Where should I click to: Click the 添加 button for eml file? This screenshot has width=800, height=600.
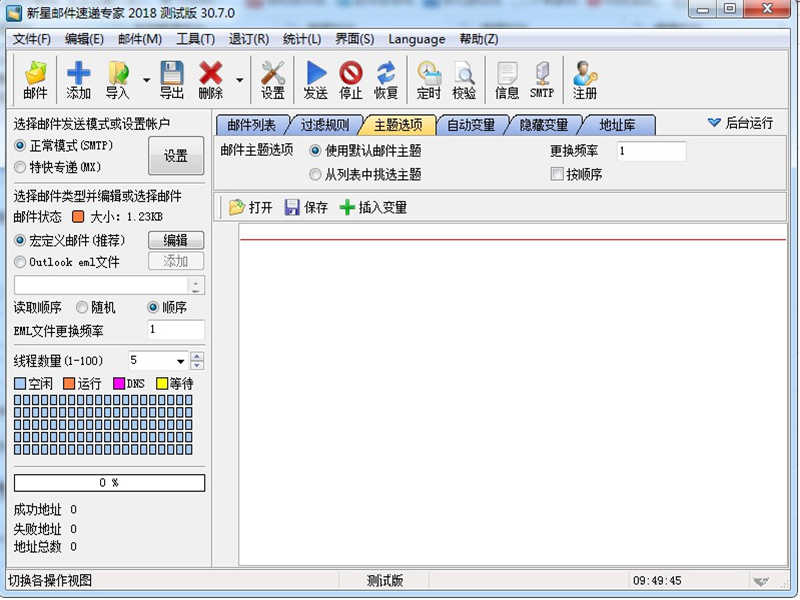(176, 261)
